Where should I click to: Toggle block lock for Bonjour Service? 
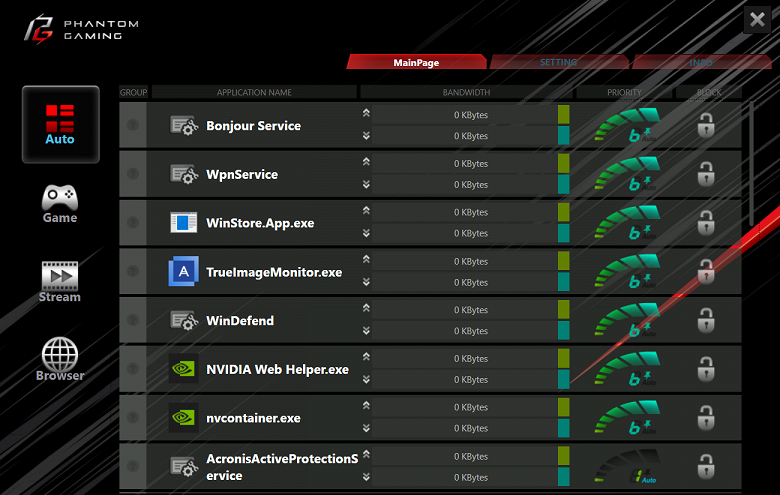coord(706,125)
